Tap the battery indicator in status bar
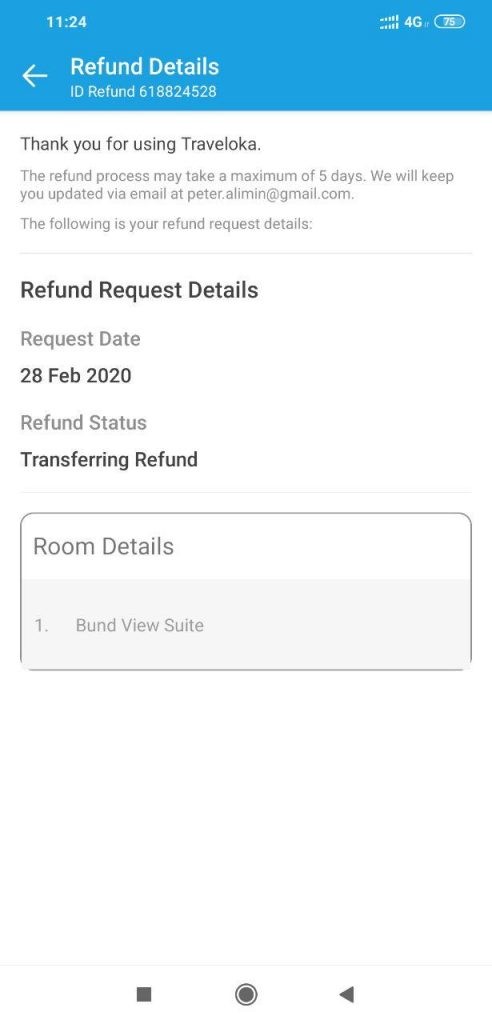The image size is (492, 1024). click(x=449, y=22)
